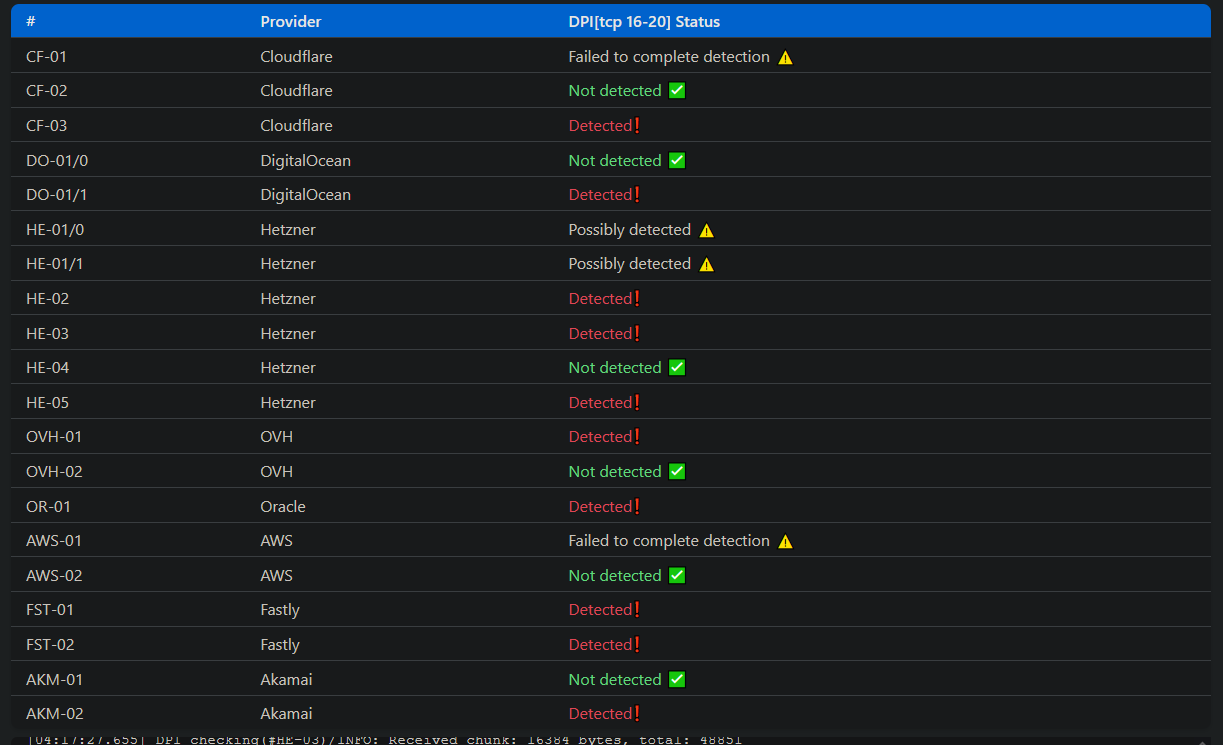Click 'DigitalOcean' provider in the DO-01/0 row

305,160
